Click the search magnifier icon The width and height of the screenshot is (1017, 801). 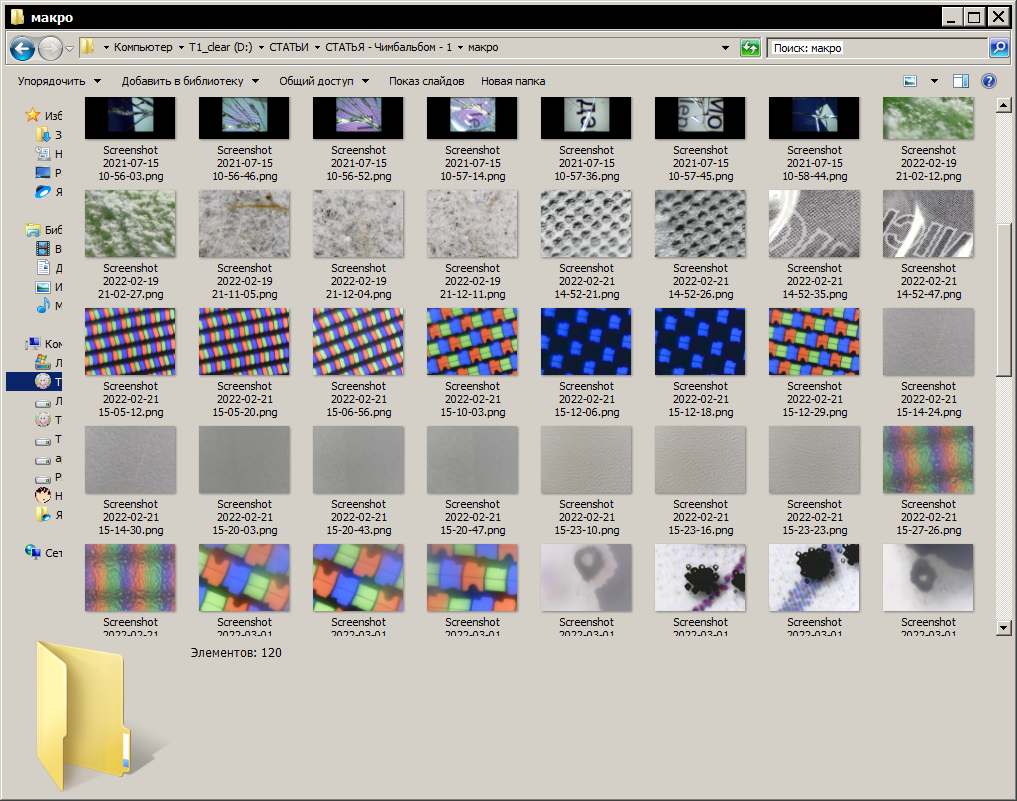point(998,48)
